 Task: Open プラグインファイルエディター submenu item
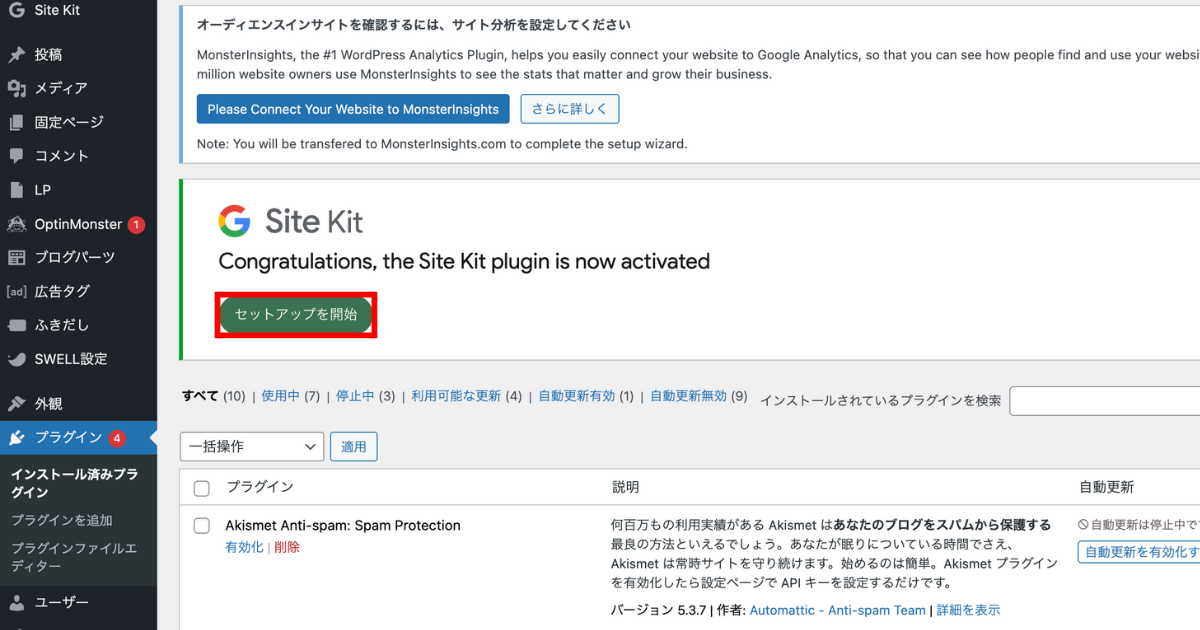tap(74, 557)
